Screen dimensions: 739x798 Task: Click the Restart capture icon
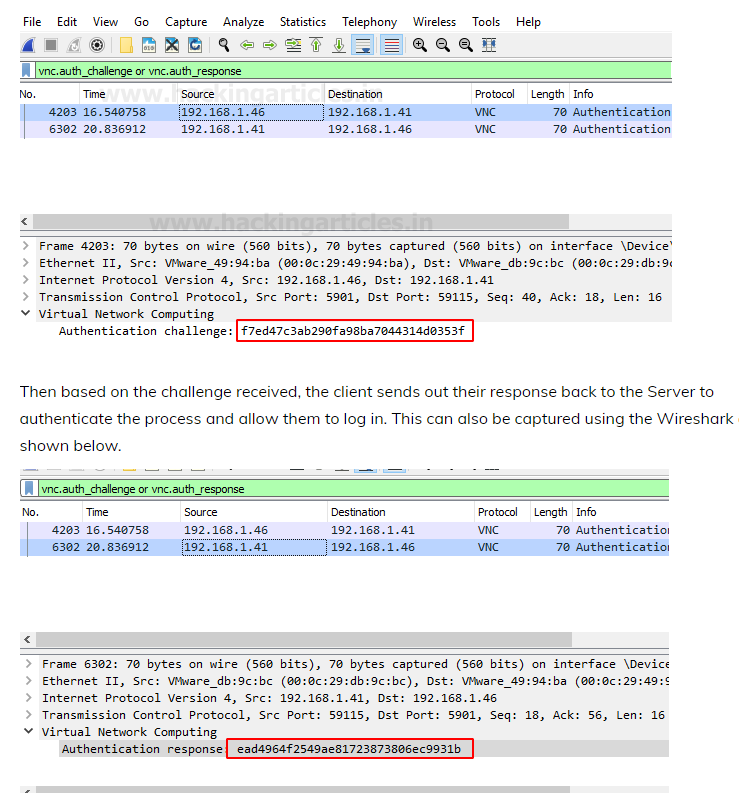coord(74,45)
